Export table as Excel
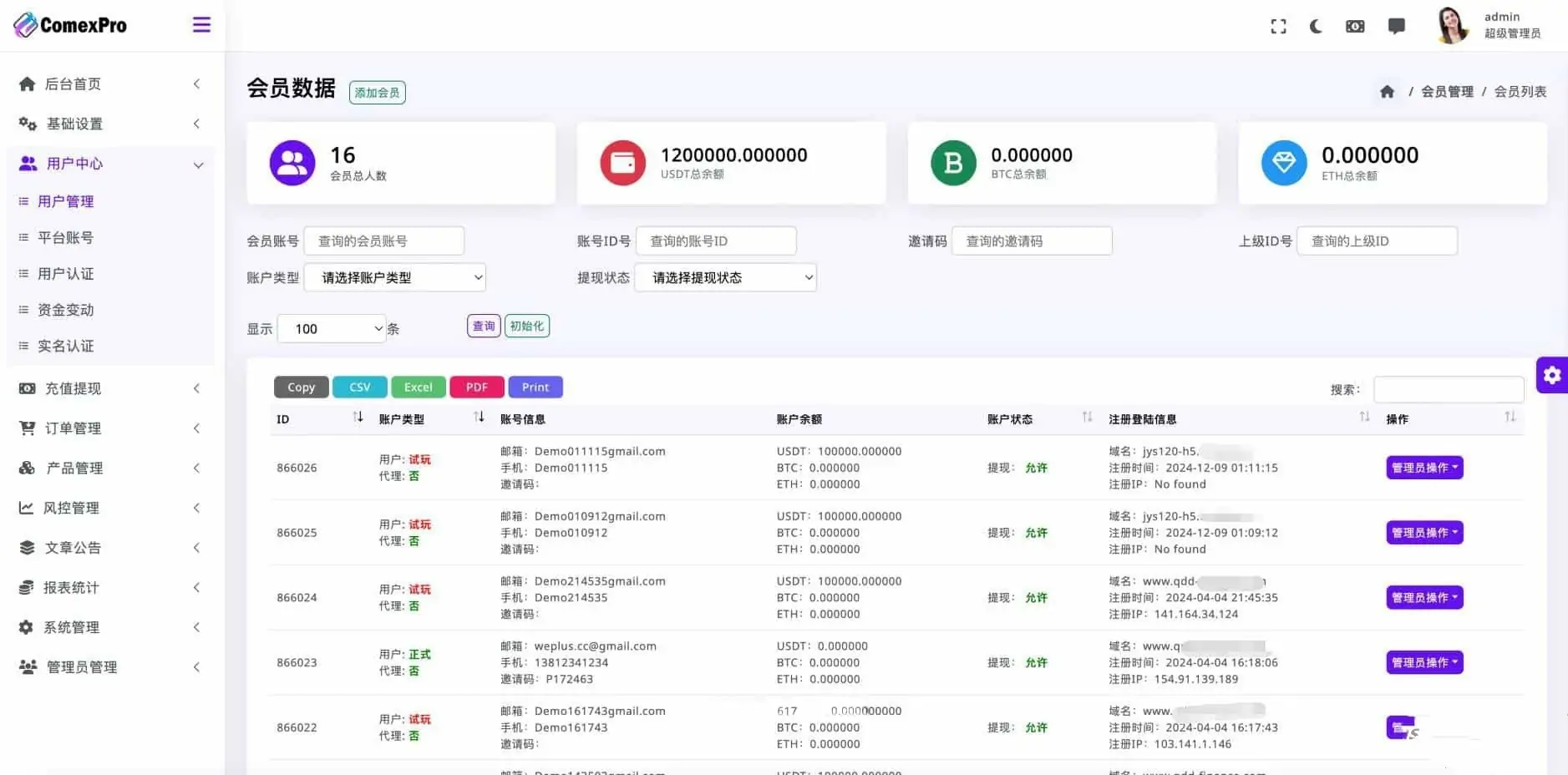The width and height of the screenshot is (1568, 775). pos(419,387)
